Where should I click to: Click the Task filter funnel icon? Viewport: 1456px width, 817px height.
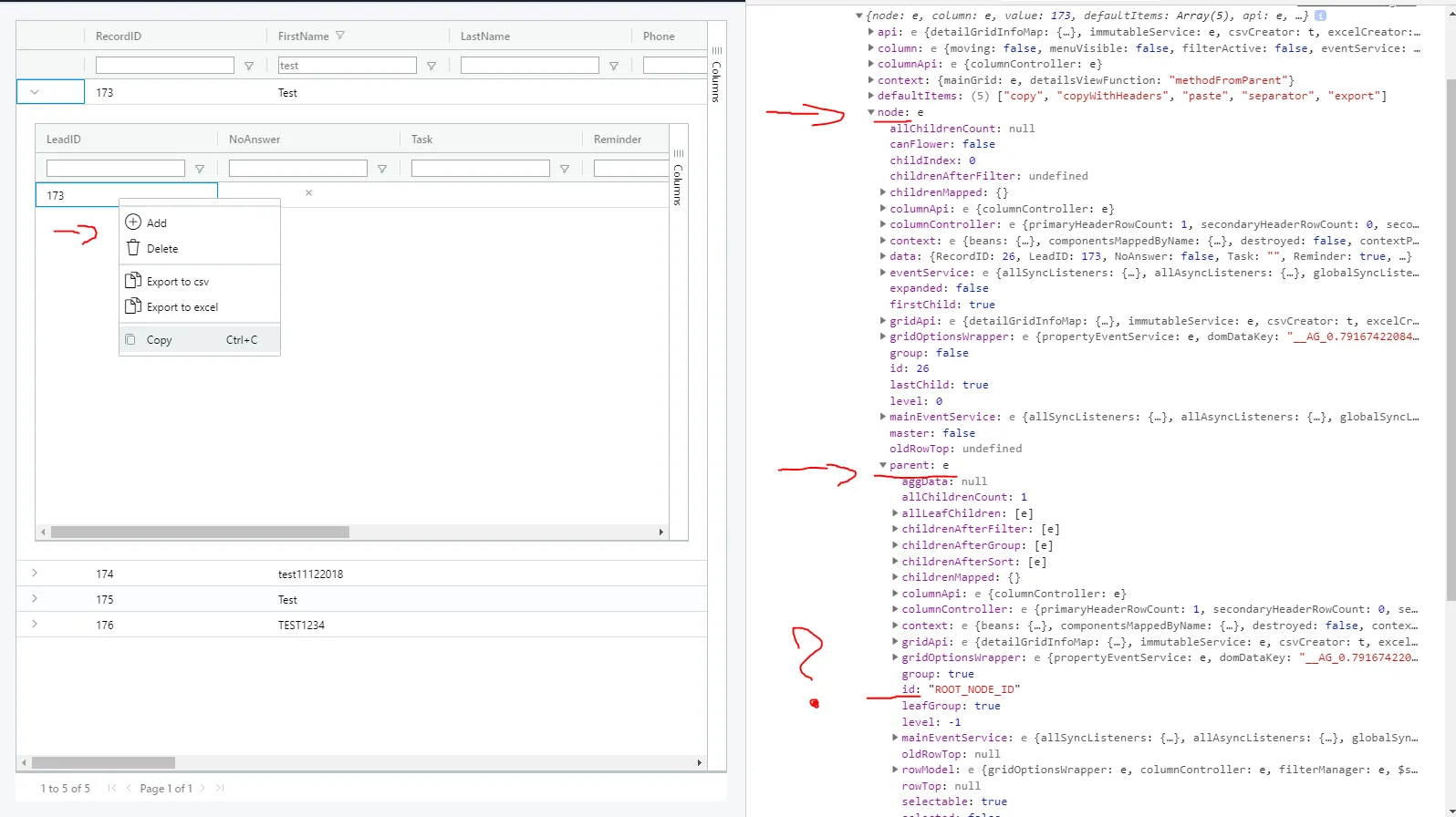(x=565, y=169)
